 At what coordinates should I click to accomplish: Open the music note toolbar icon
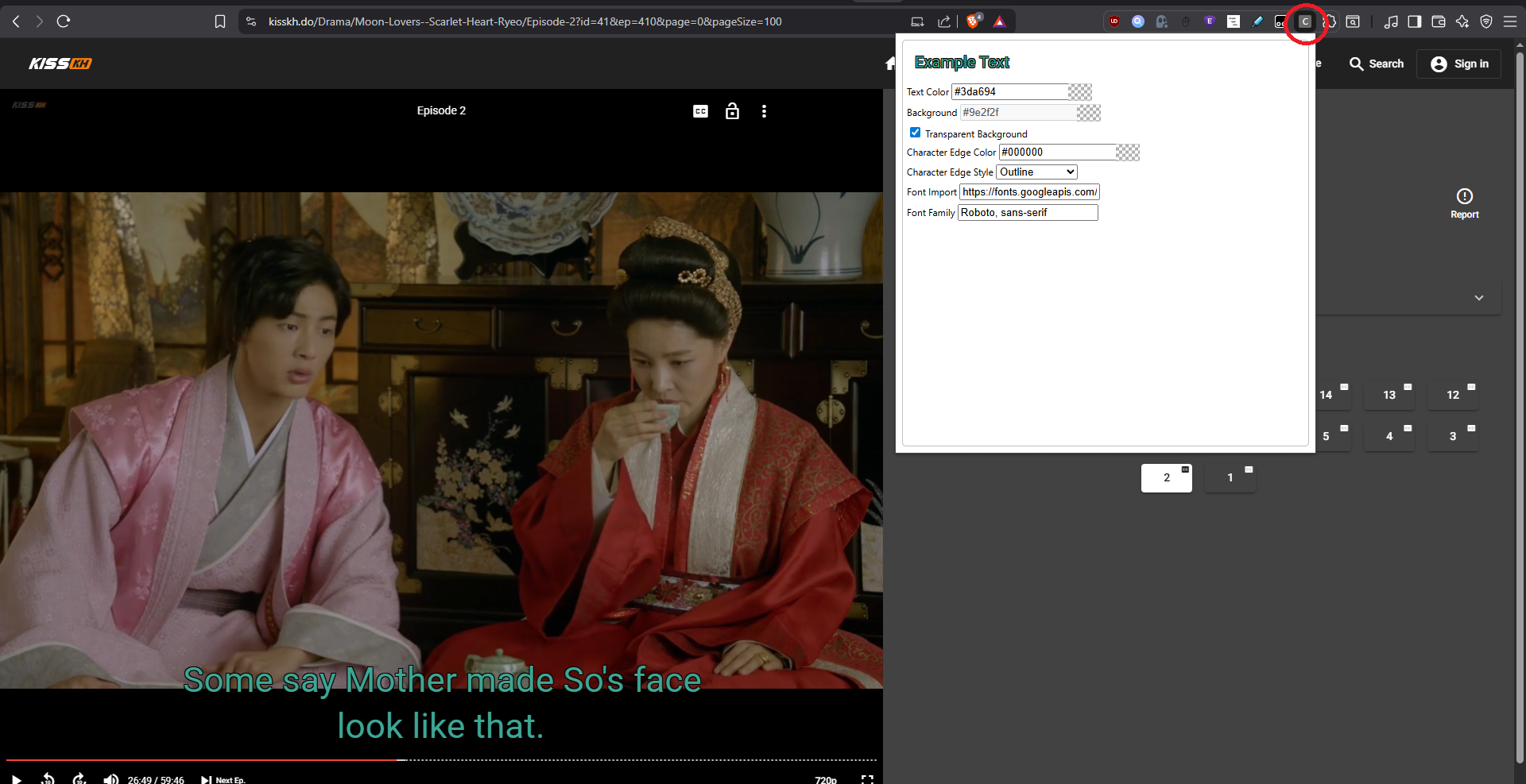[x=1391, y=21]
